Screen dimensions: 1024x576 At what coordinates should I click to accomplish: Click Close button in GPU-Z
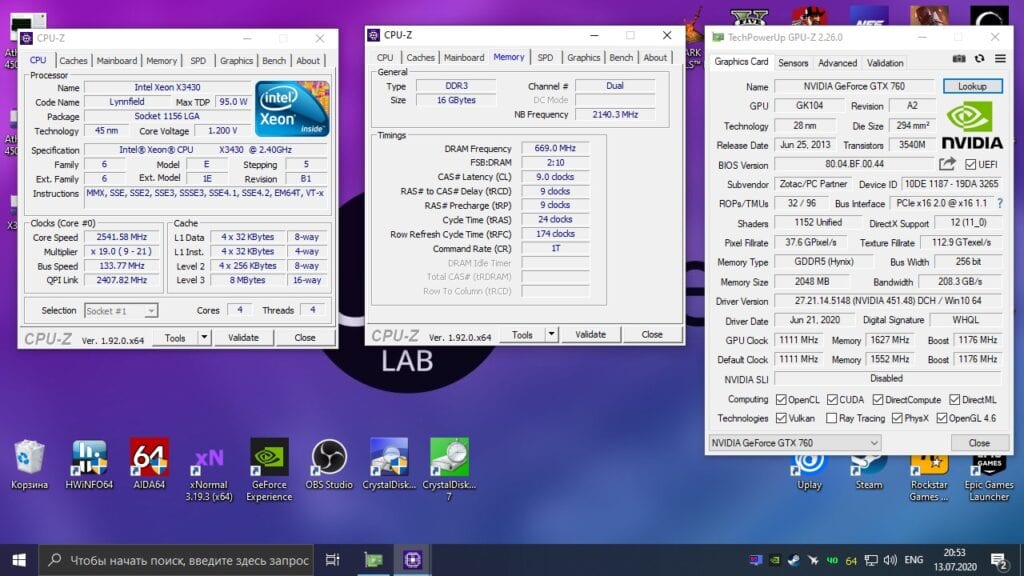[x=979, y=443]
